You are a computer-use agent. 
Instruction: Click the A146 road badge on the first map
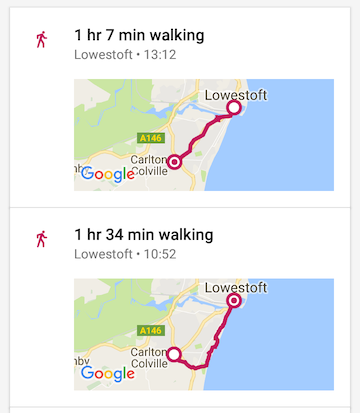click(151, 138)
